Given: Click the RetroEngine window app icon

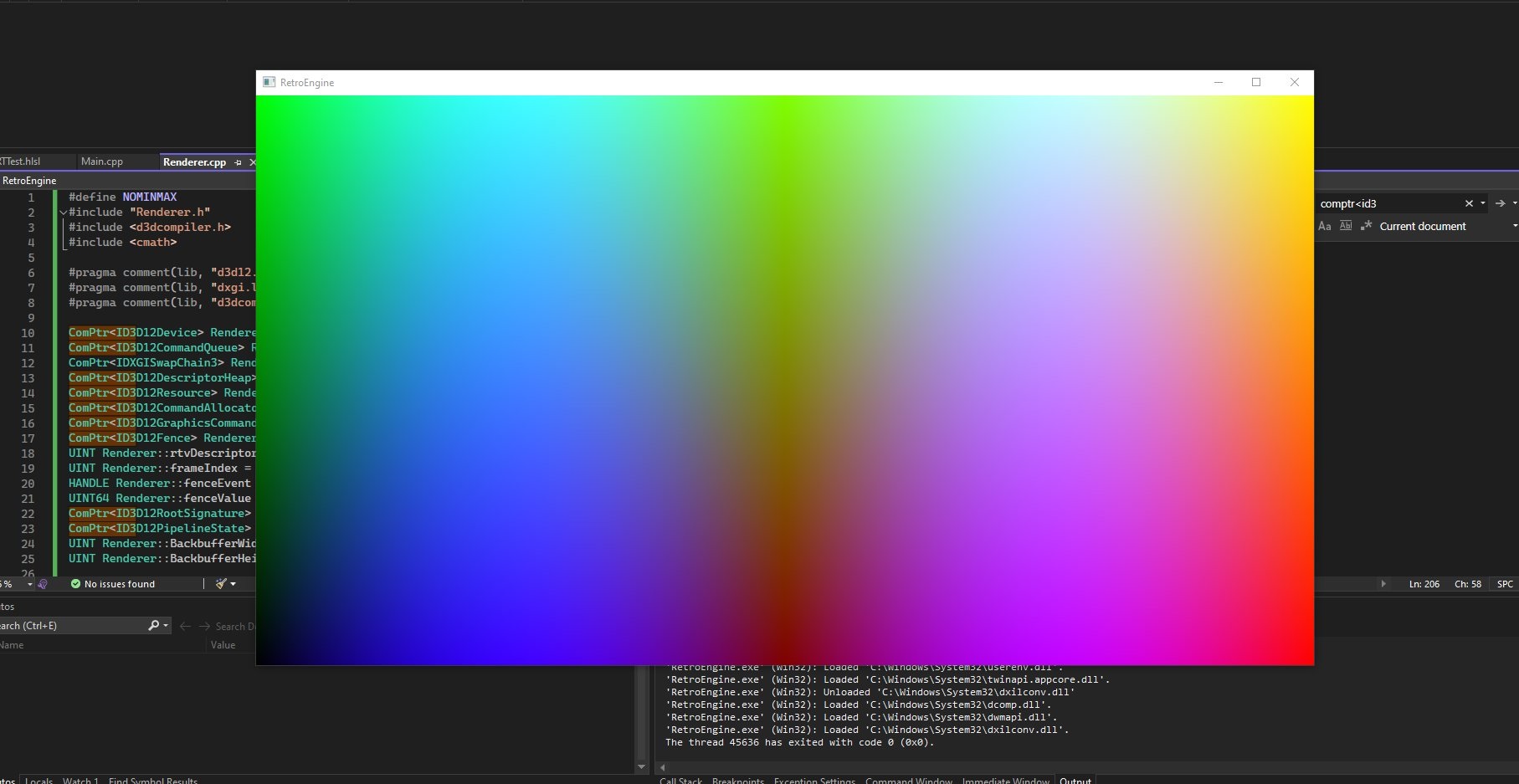Looking at the screenshot, I should click(x=269, y=82).
